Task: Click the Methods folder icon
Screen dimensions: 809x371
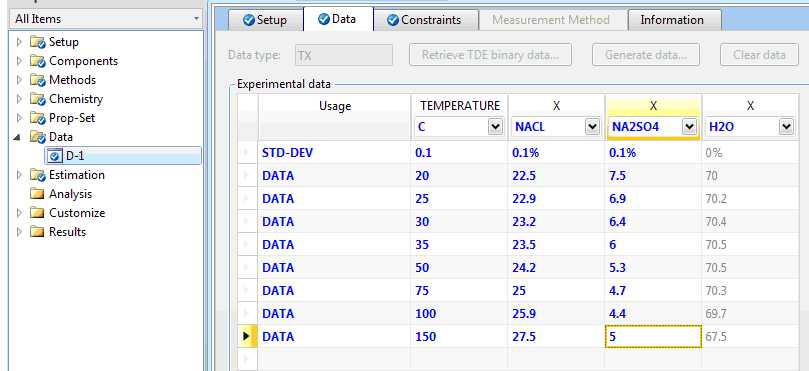Action: [x=38, y=80]
